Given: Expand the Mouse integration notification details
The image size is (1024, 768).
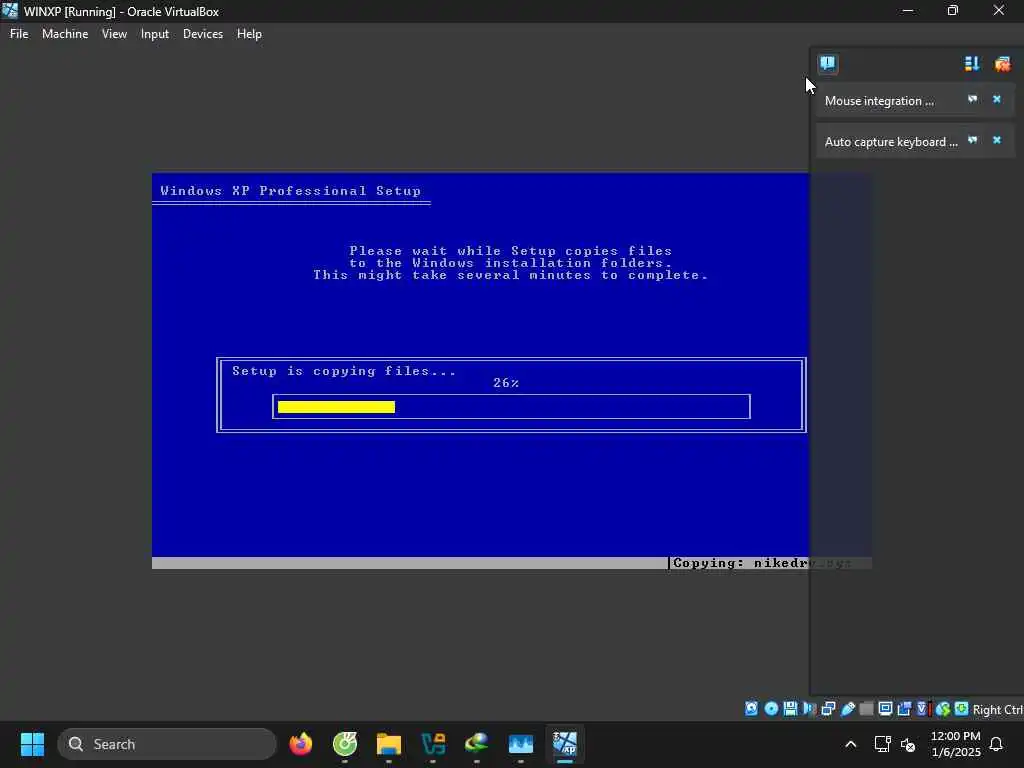Looking at the screenshot, I should (x=972, y=99).
